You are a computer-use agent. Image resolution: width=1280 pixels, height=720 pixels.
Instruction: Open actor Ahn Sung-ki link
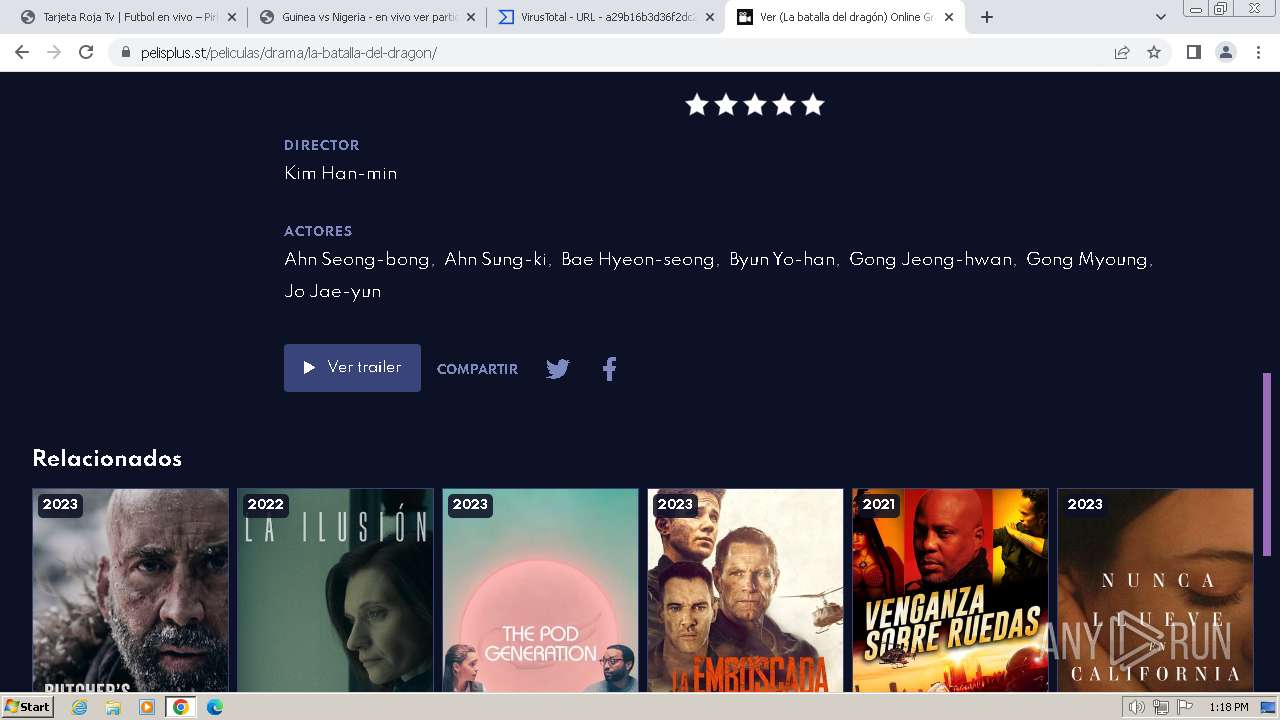(x=496, y=259)
